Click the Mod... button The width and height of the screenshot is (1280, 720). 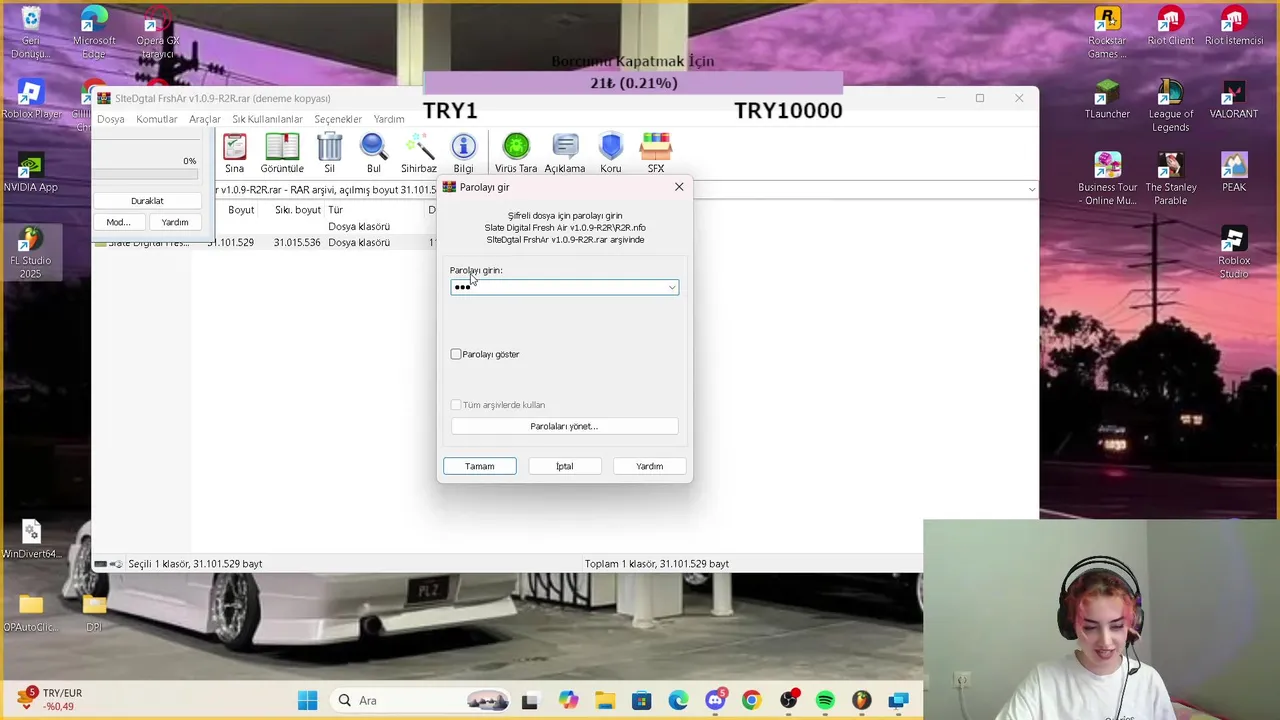[x=118, y=222]
